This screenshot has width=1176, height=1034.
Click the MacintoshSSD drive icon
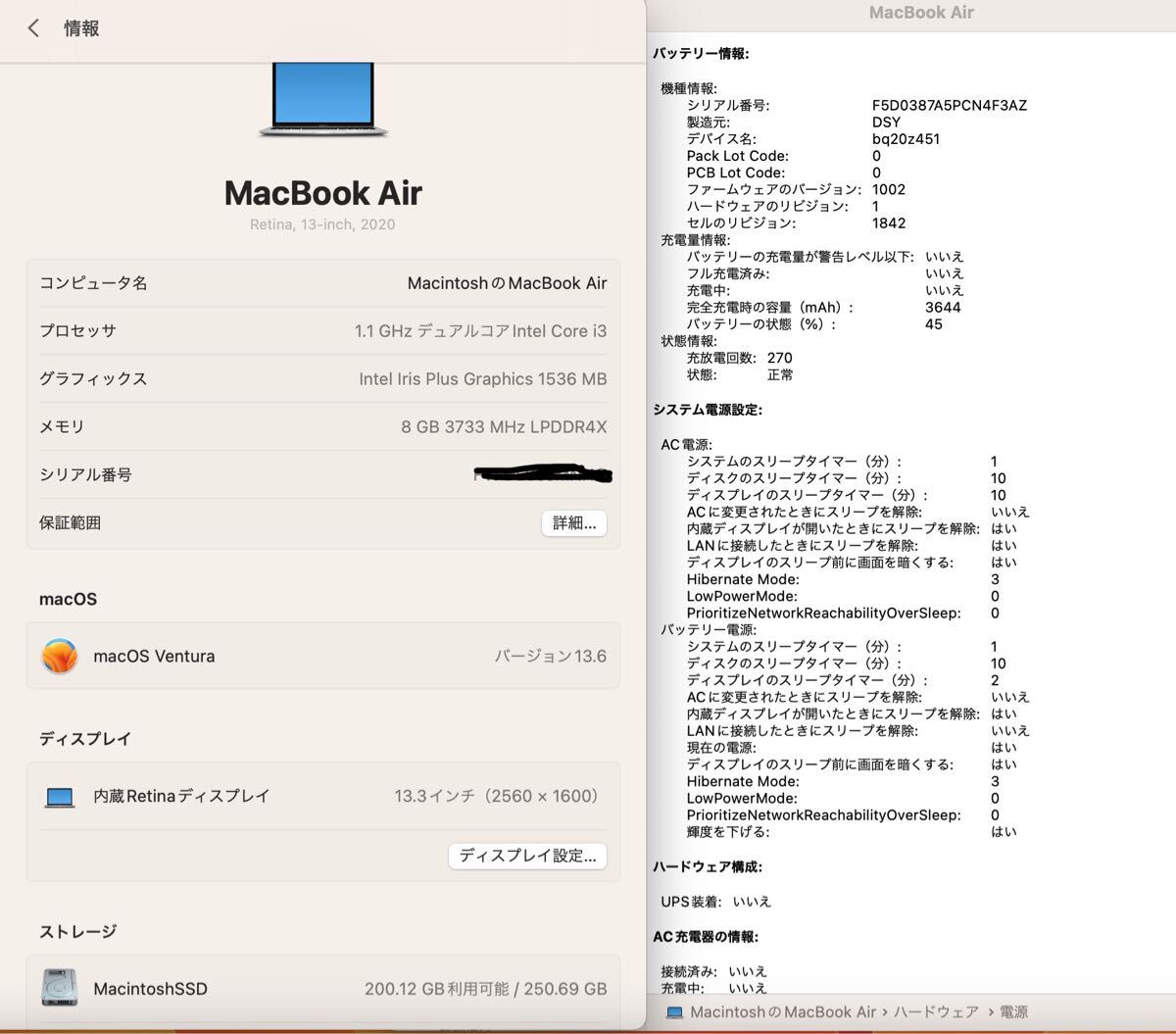point(60,988)
